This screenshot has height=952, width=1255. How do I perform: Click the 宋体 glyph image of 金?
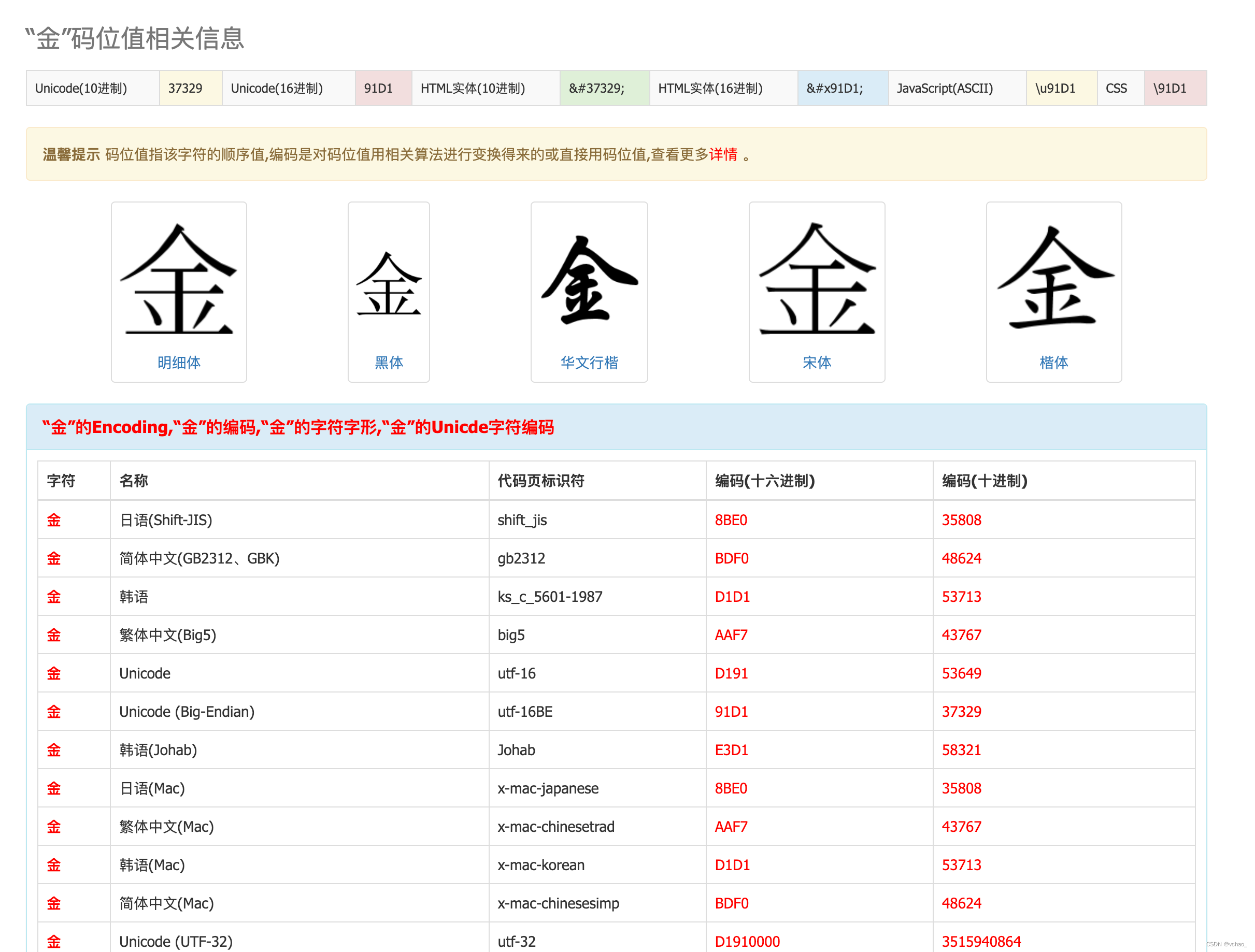coord(817,278)
